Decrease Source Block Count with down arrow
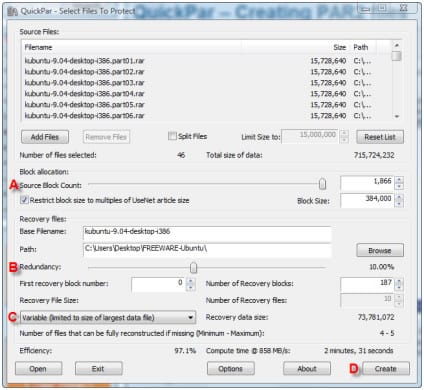Image resolution: width=424 pixels, height=390 pixels. 399,187
